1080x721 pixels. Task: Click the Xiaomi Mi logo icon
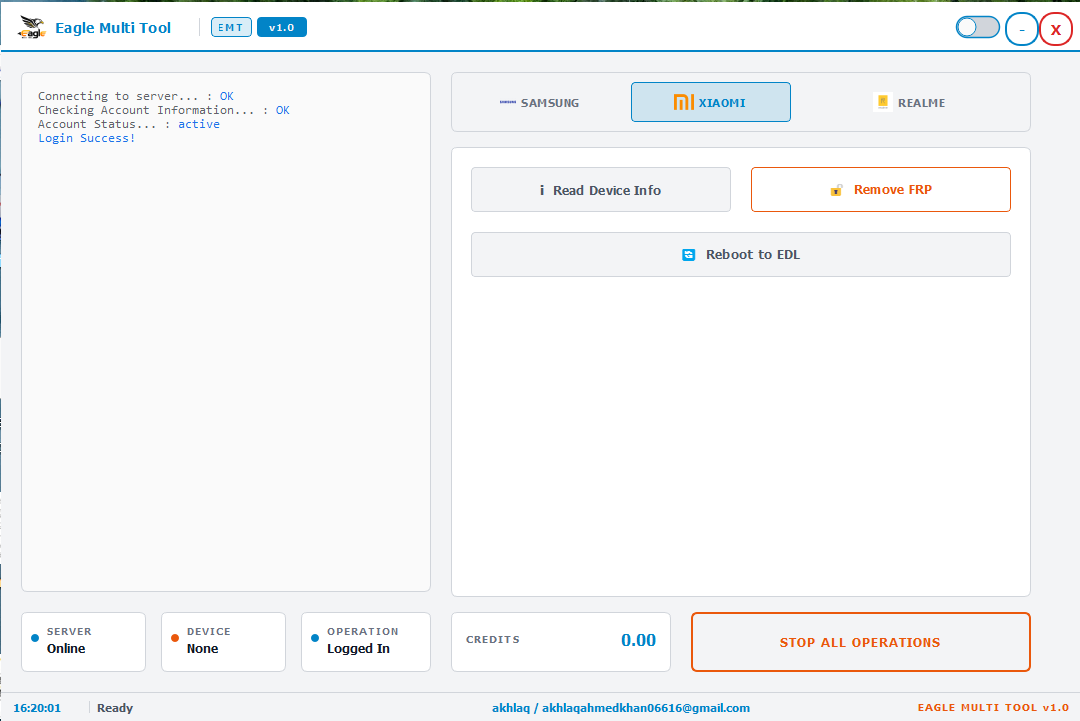point(683,103)
